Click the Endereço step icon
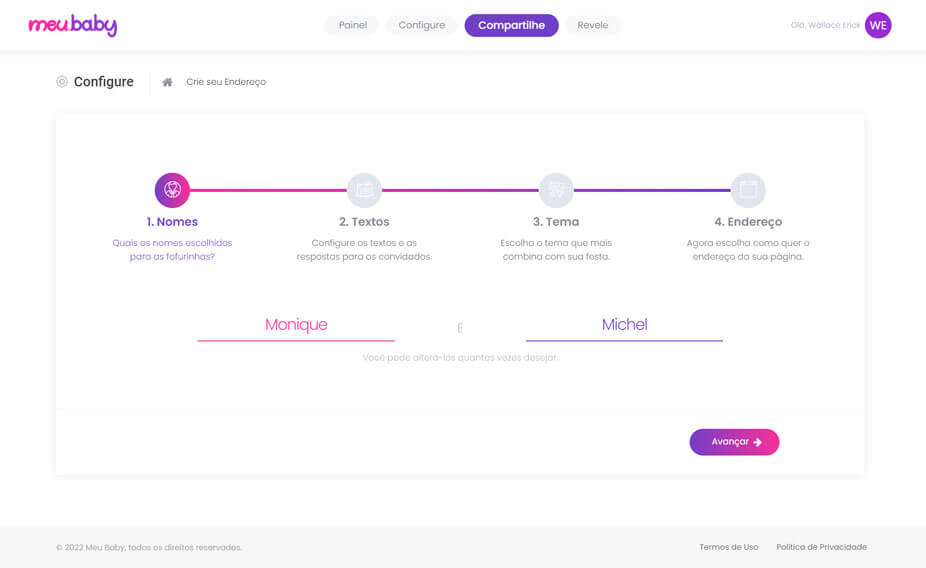Screen dimensions: 926x568 (748, 189)
